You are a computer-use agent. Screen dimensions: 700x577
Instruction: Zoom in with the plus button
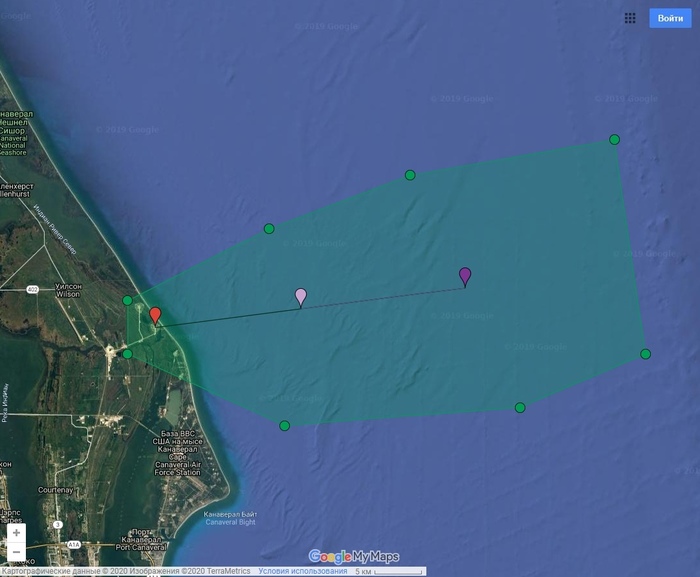[16, 533]
